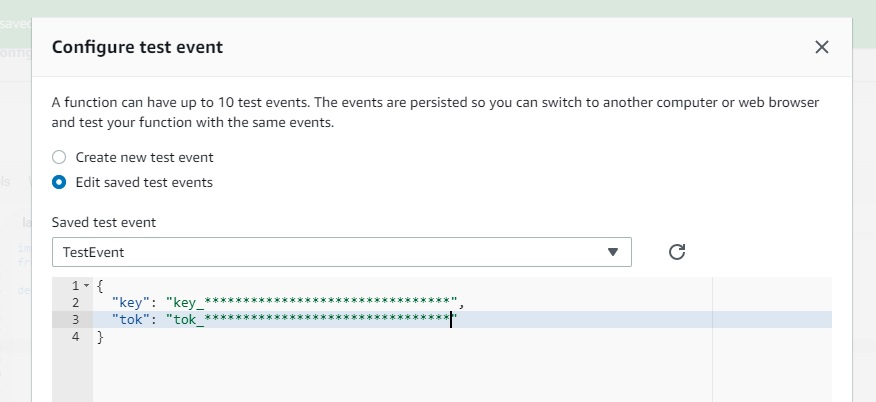Click line number 3 in the editor gutter
The width and height of the screenshot is (876, 402).
pyautogui.click(x=75, y=320)
